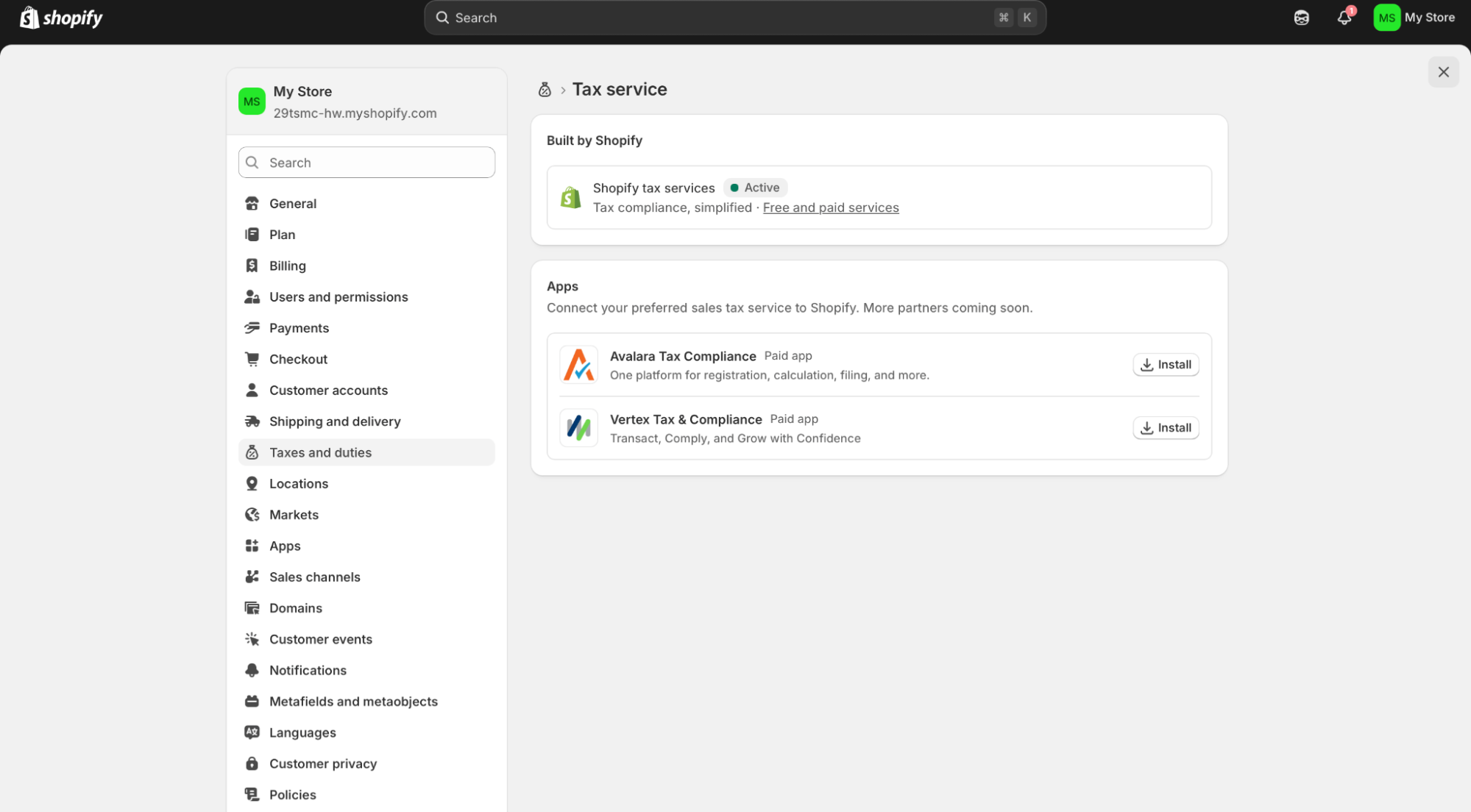Click the Notifications bell icon in sidebar
Image resolution: width=1471 pixels, height=812 pixels.
252,671
